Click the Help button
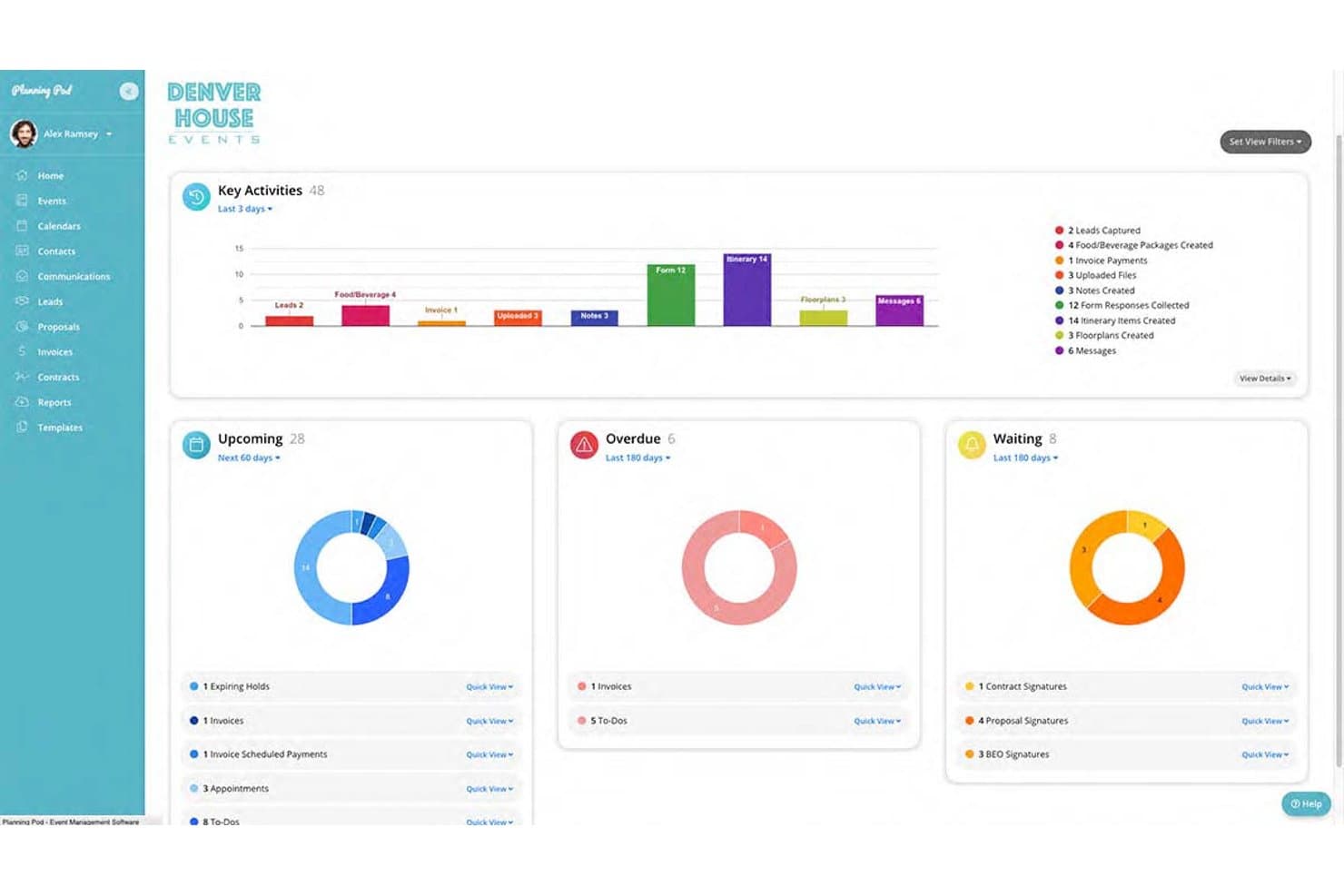 1306,804
